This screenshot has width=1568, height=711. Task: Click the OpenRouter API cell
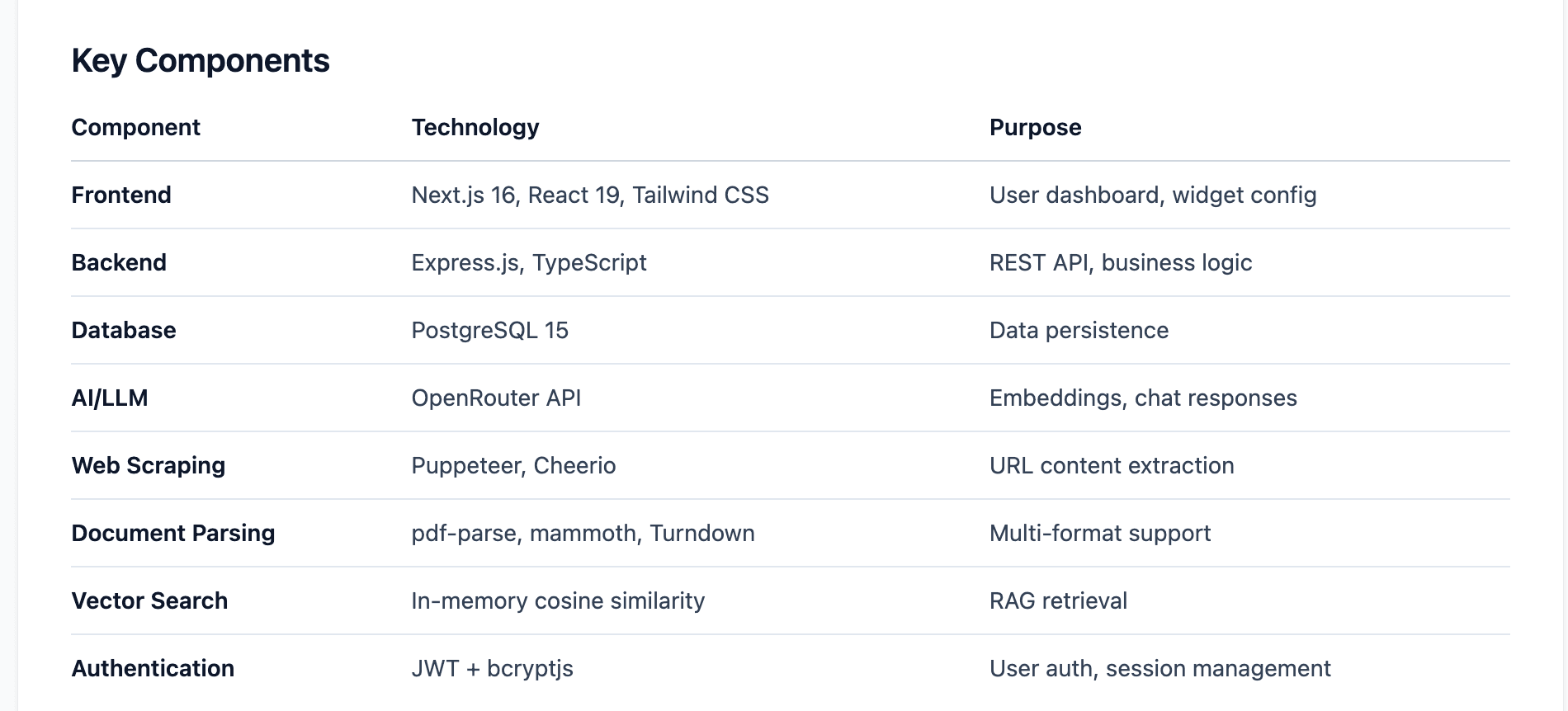click(x=496, y=398)
